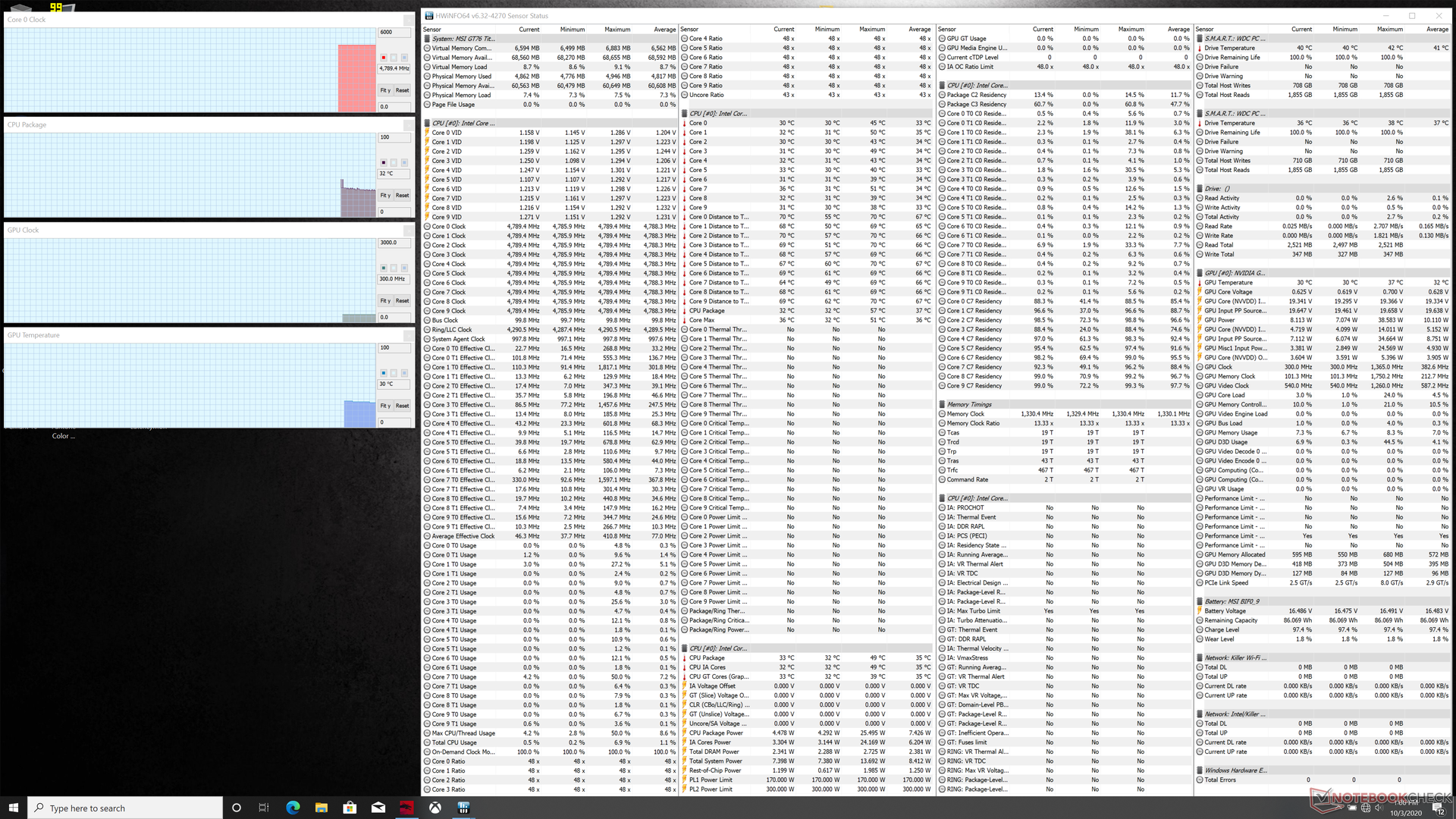Viewport: 1456px width, 819px height.
Task: Select the Ring/LLC Clock row
Action: point(551,330)
